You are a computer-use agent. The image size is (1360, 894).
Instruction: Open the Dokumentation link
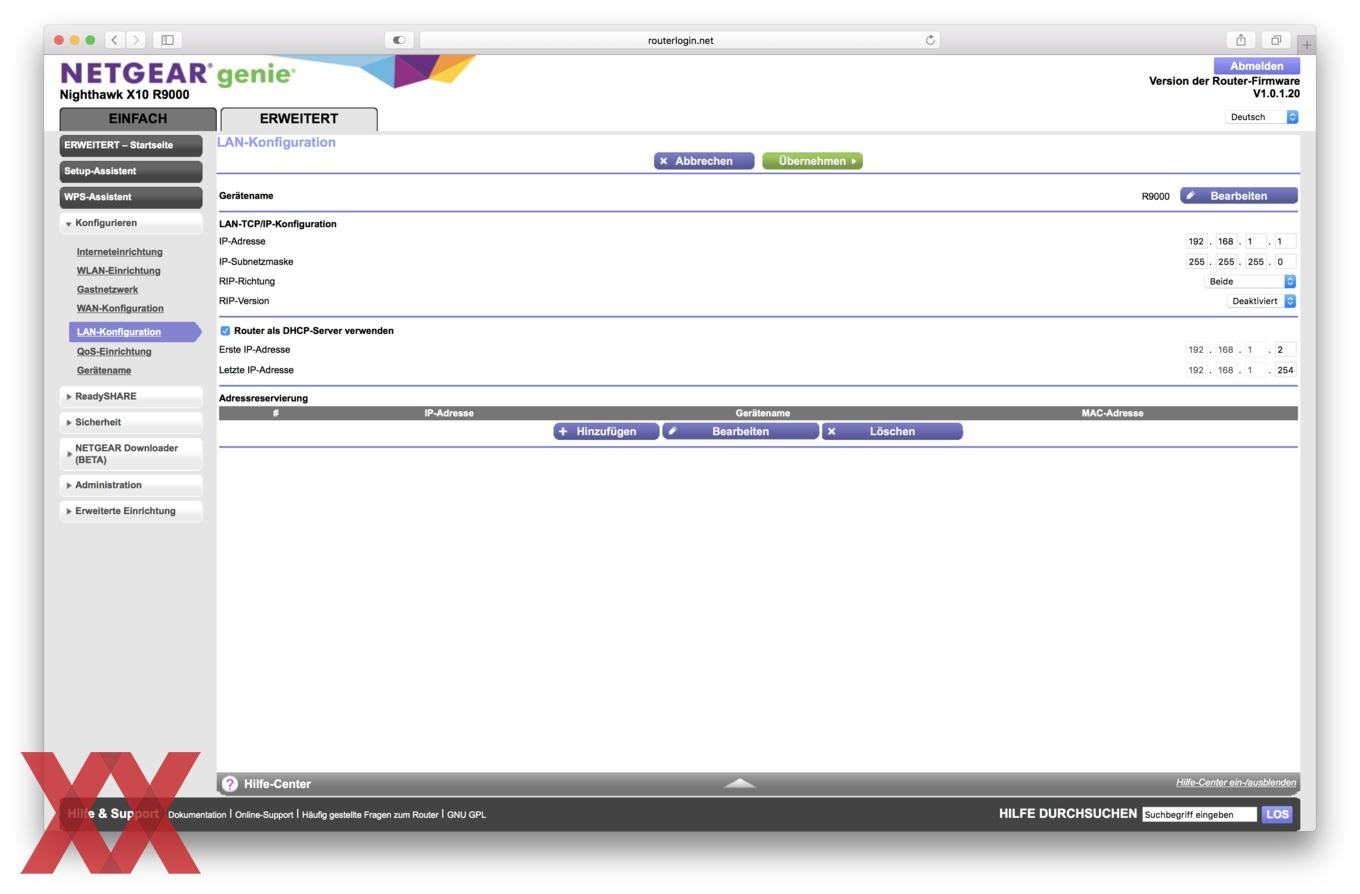point(197,815)
